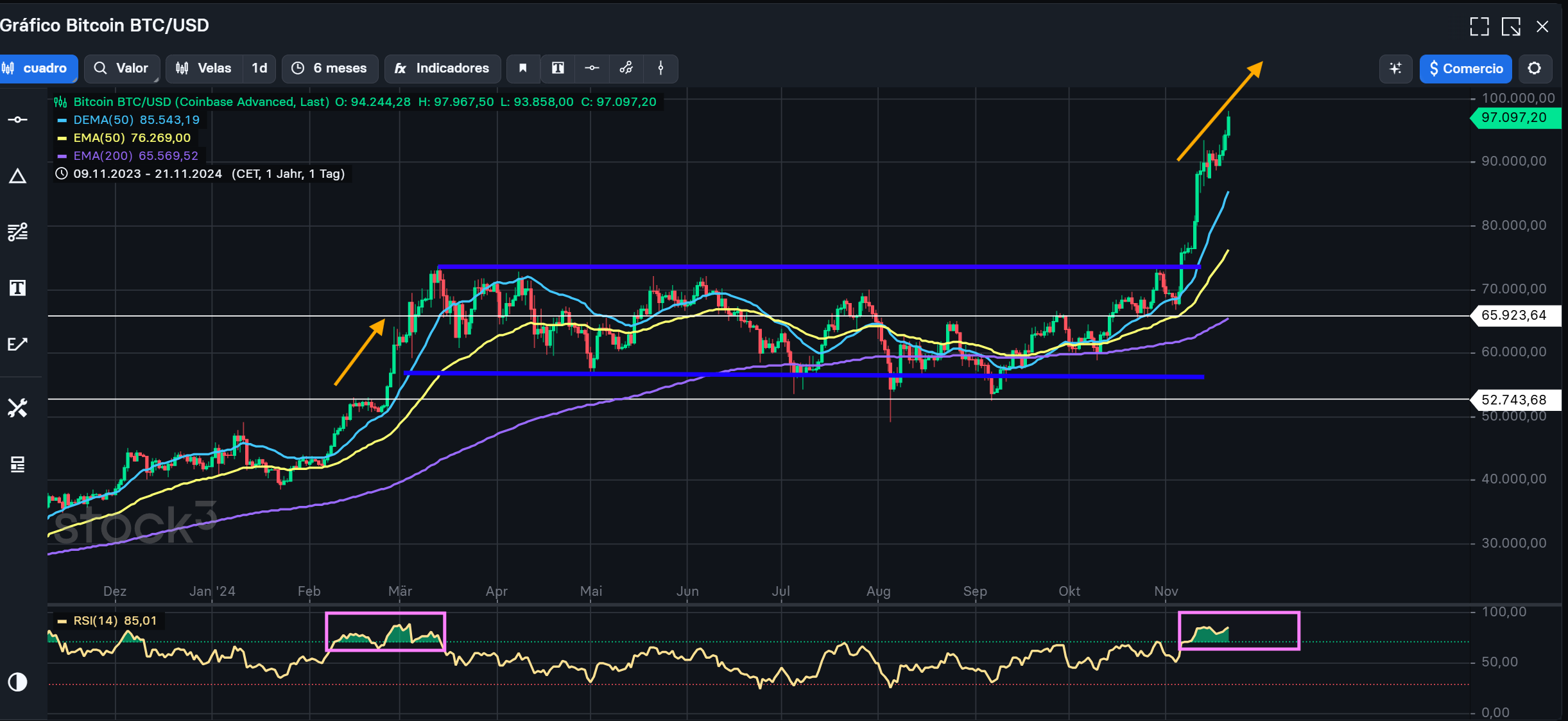Open the measure/annotation arrow tool in sidebar
The height and width of the screenshot is (721, 1568).
[x=17, y=344]
